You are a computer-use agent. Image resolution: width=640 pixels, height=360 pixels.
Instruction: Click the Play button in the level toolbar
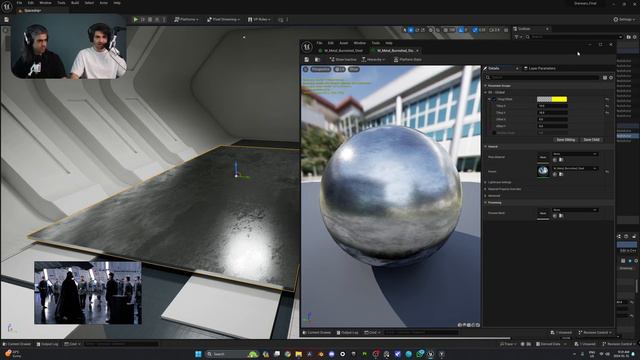coord(136,19)
